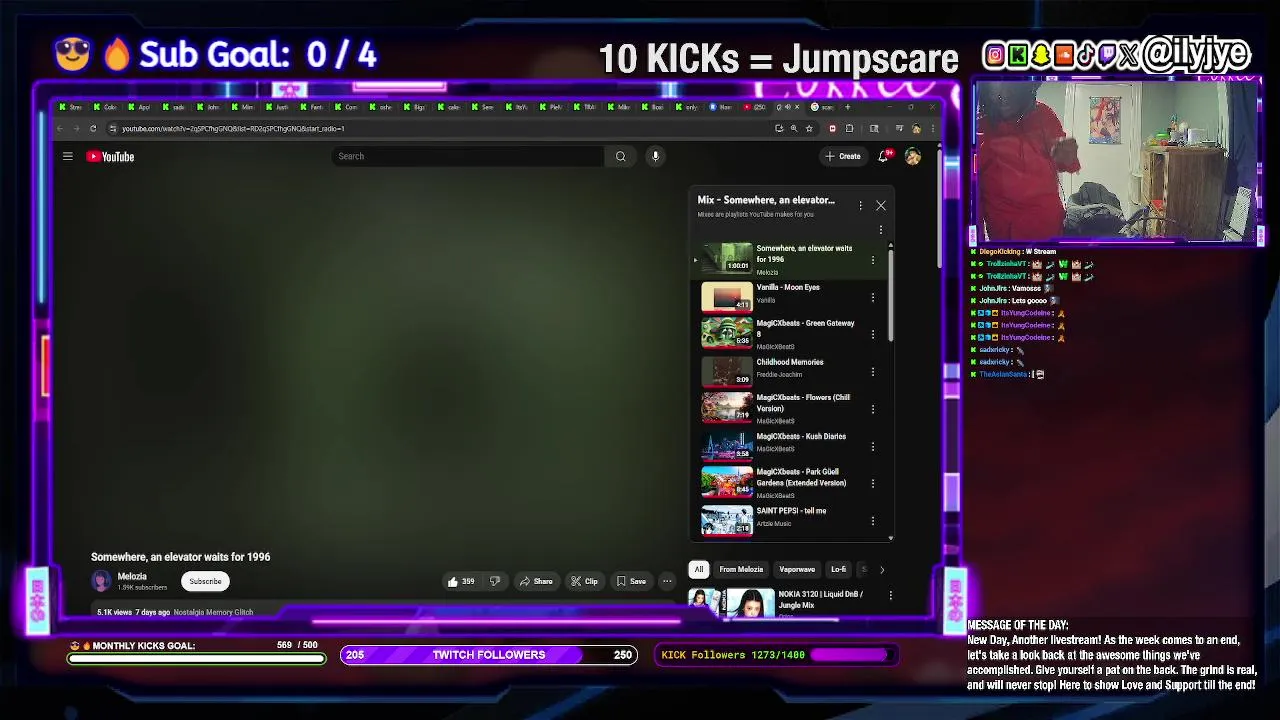Play Vanilla - Moon Eyes from the mix
This screenshot has width=1280, height=720.
point(788,287)
